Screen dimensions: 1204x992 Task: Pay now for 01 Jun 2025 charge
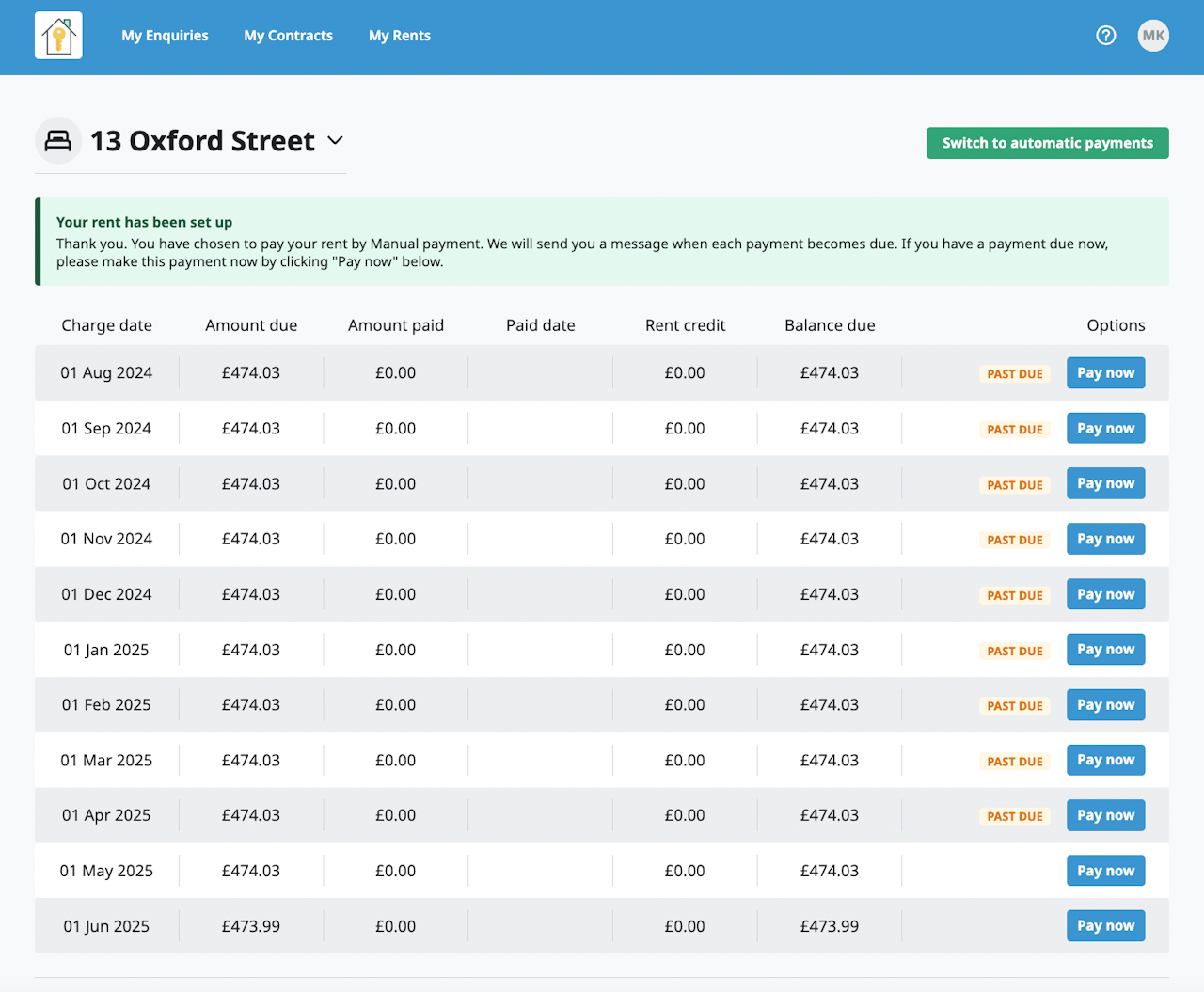click(x=1105, y=926)
